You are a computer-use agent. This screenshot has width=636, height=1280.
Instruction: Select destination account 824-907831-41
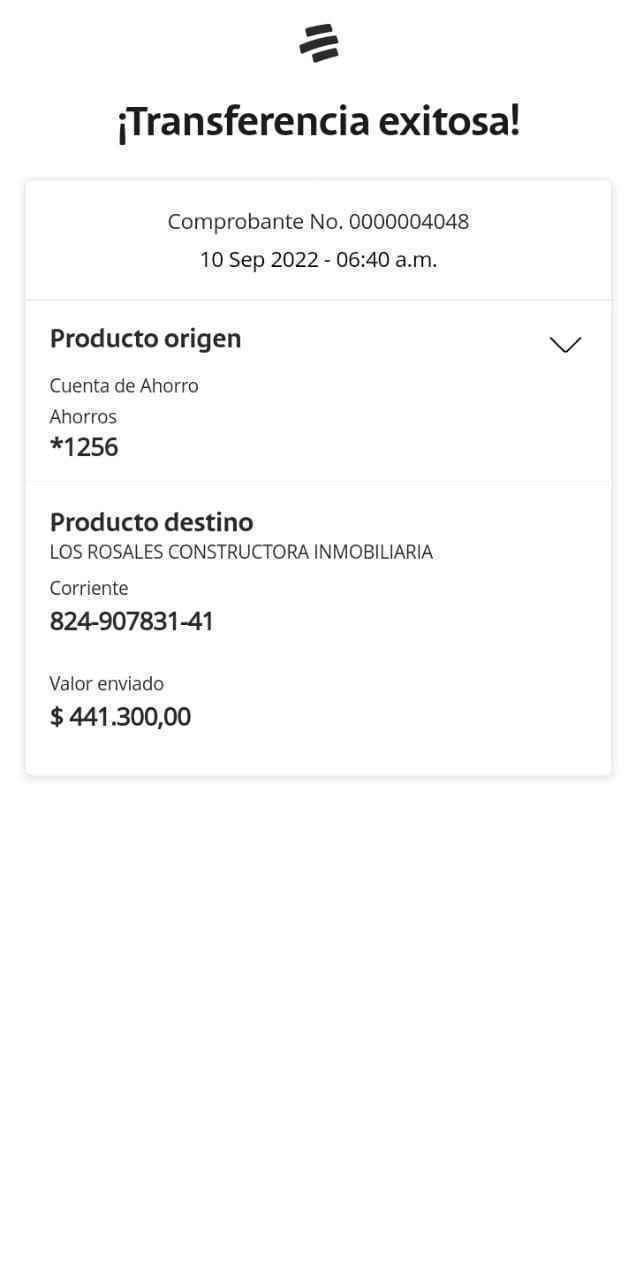coord(132,622)
